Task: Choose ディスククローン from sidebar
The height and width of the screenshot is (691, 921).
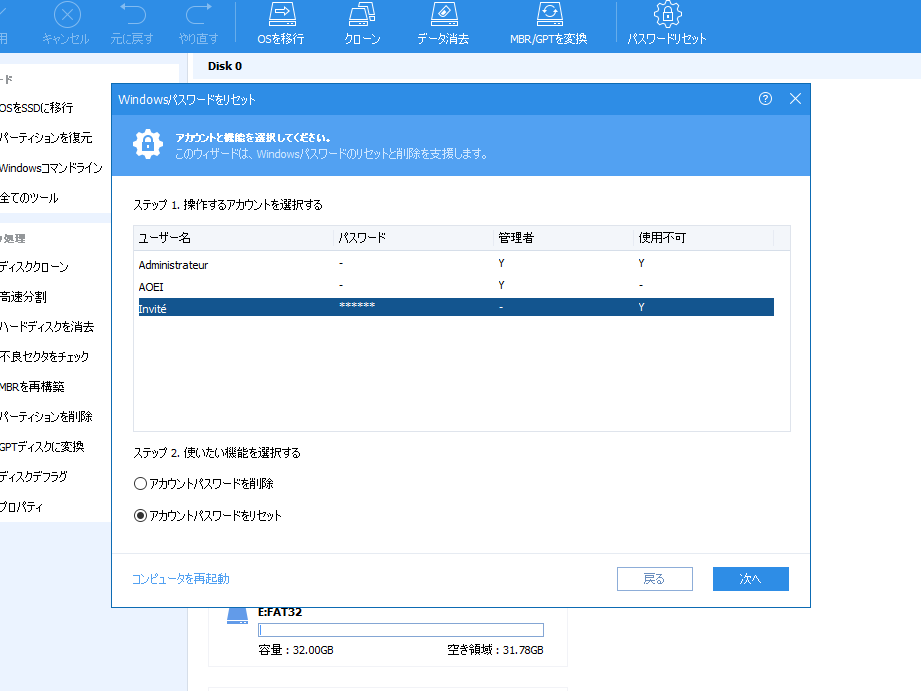Action: (x=34, y=267)
